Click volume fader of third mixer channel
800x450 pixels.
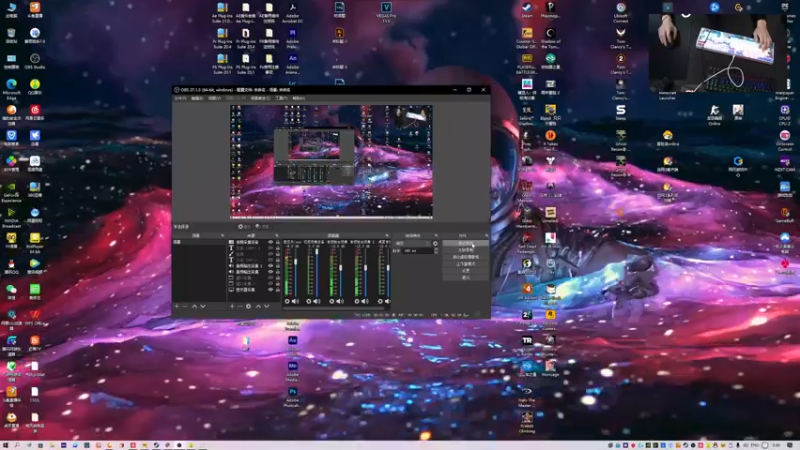pyautogui.click(x=340, y=267)
